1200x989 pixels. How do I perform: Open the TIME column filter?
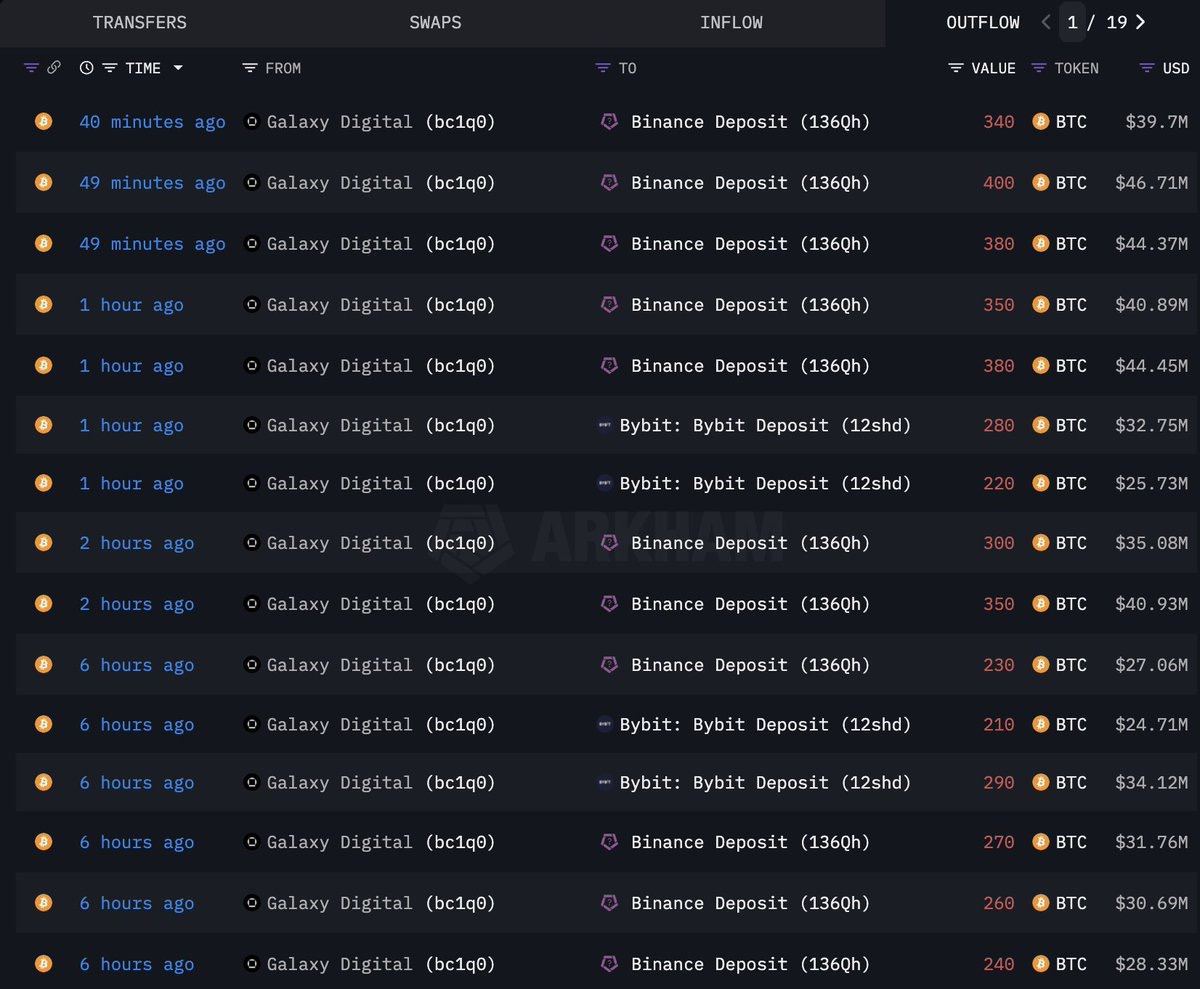point(110,68)
